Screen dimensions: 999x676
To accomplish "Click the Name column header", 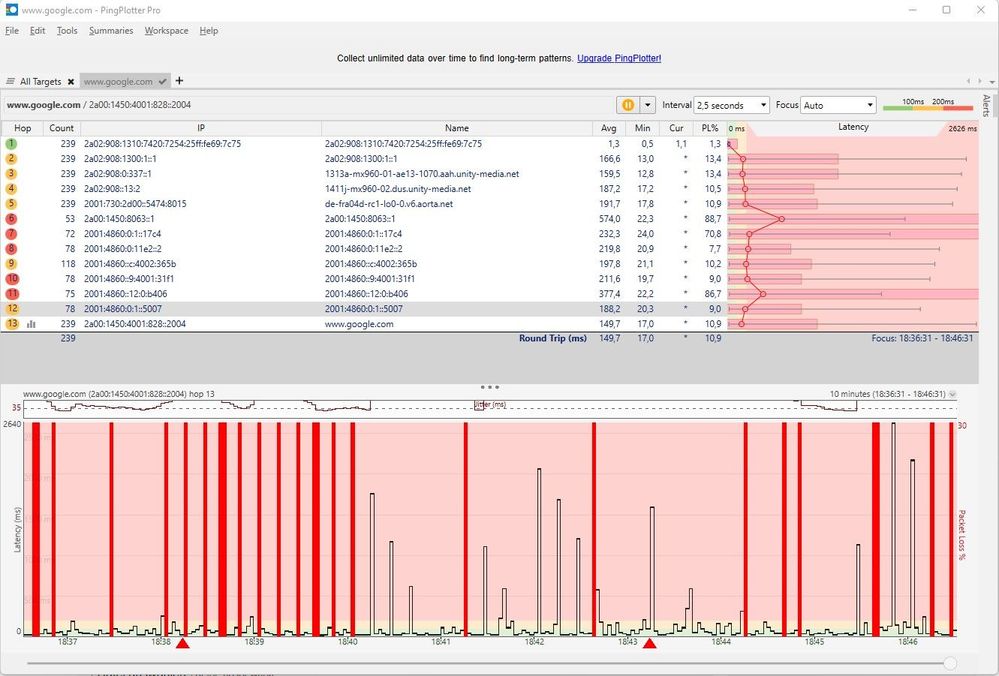I will (x=457, y=128).
